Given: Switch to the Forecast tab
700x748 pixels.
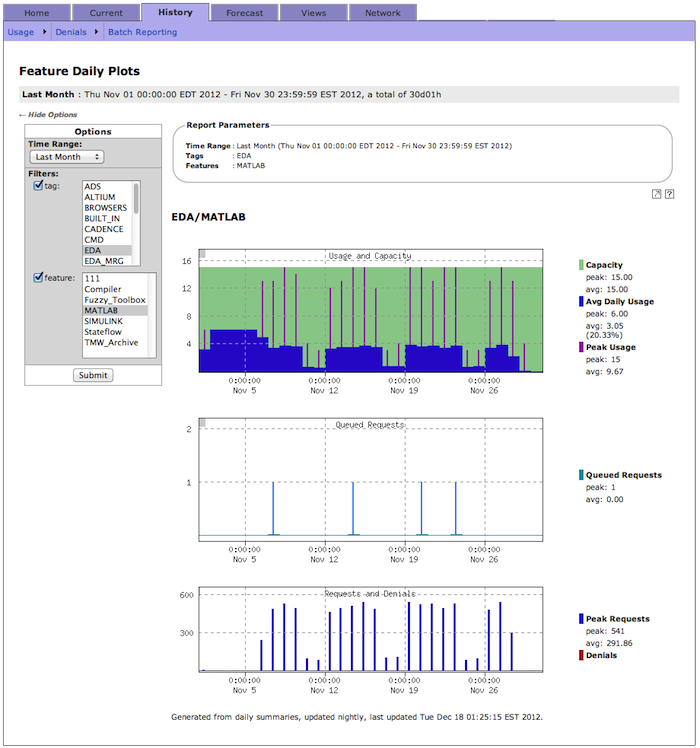Looking at the screenshot, I should [244, 13].
